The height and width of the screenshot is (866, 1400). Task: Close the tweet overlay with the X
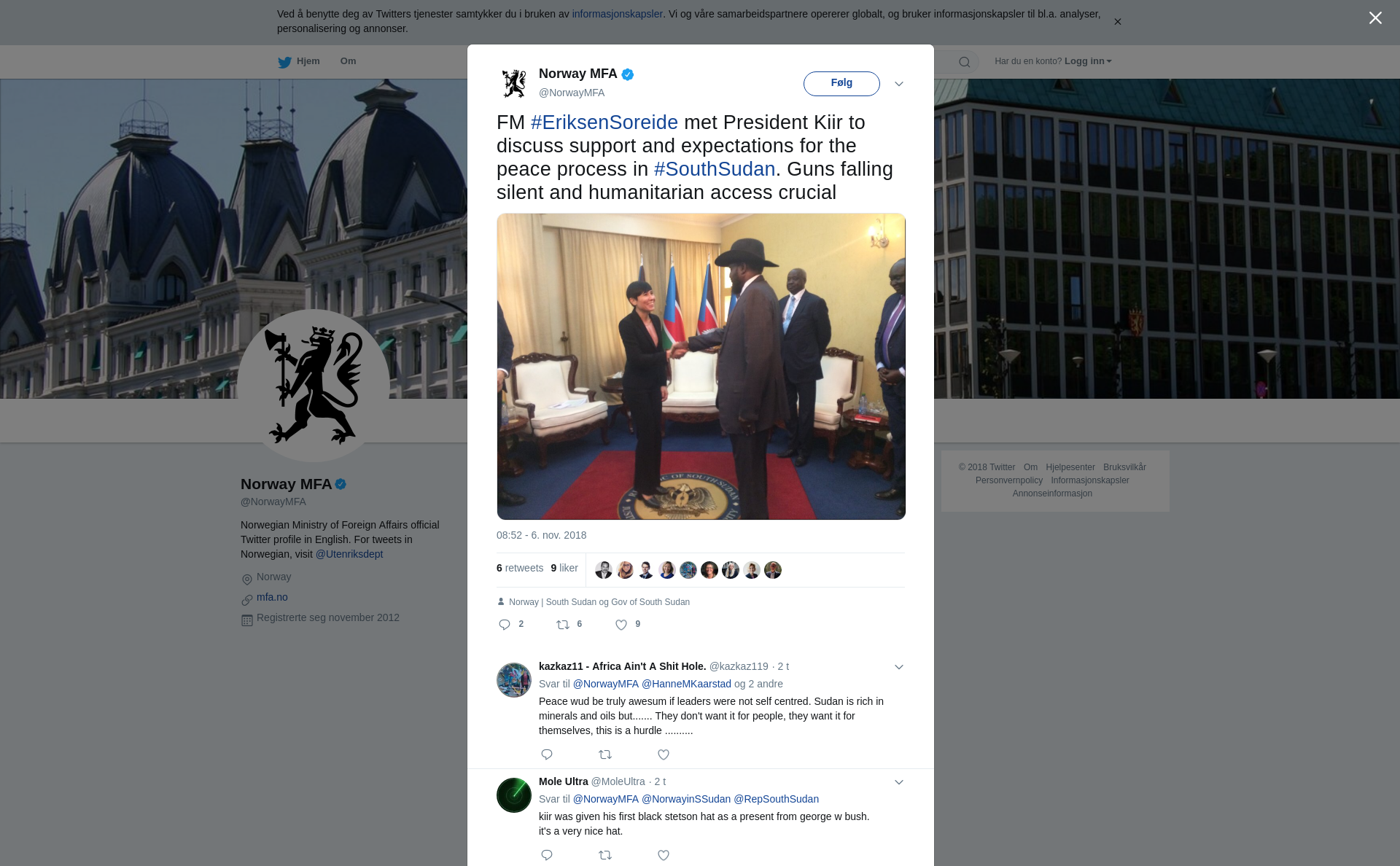(1375, 18)
